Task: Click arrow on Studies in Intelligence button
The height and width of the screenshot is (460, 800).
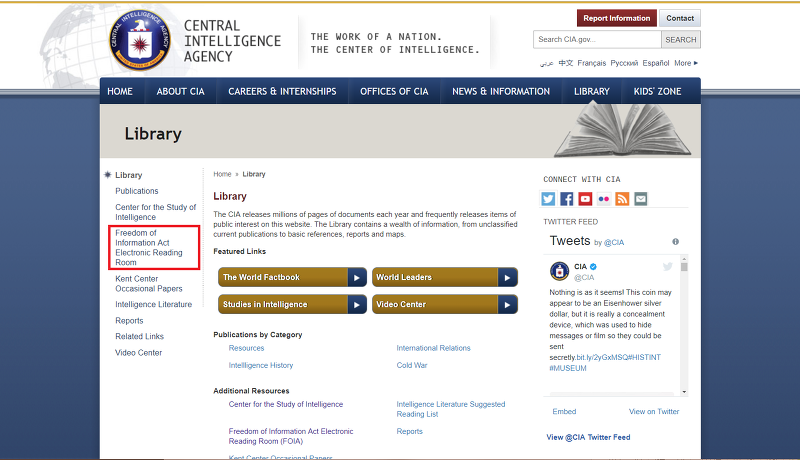Action: pyautogui.click(x=357, y=304)
